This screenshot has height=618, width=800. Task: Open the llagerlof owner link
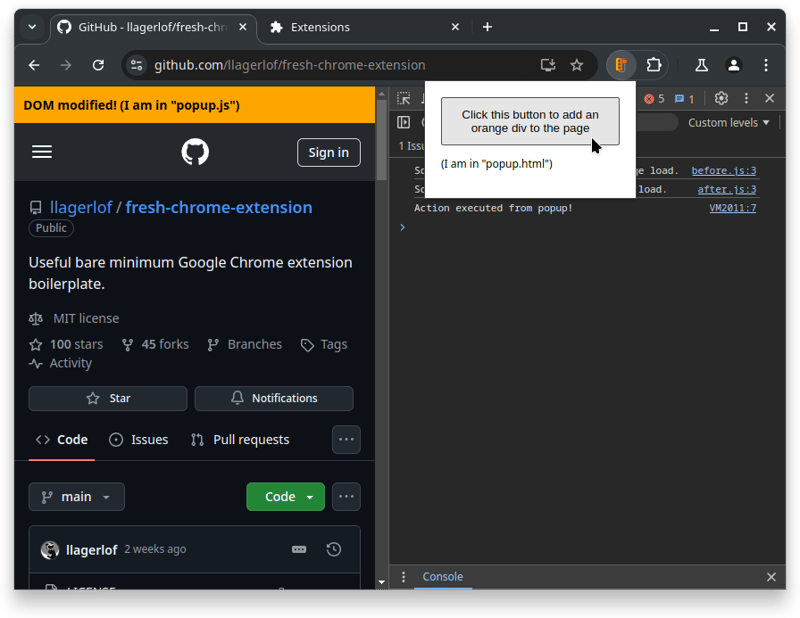coord(81,208)
